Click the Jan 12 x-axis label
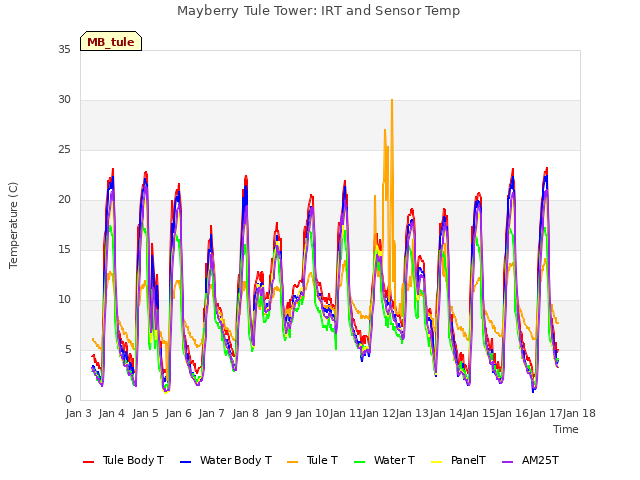This screenshot has height=480, width=640. (x=379, y=413)
